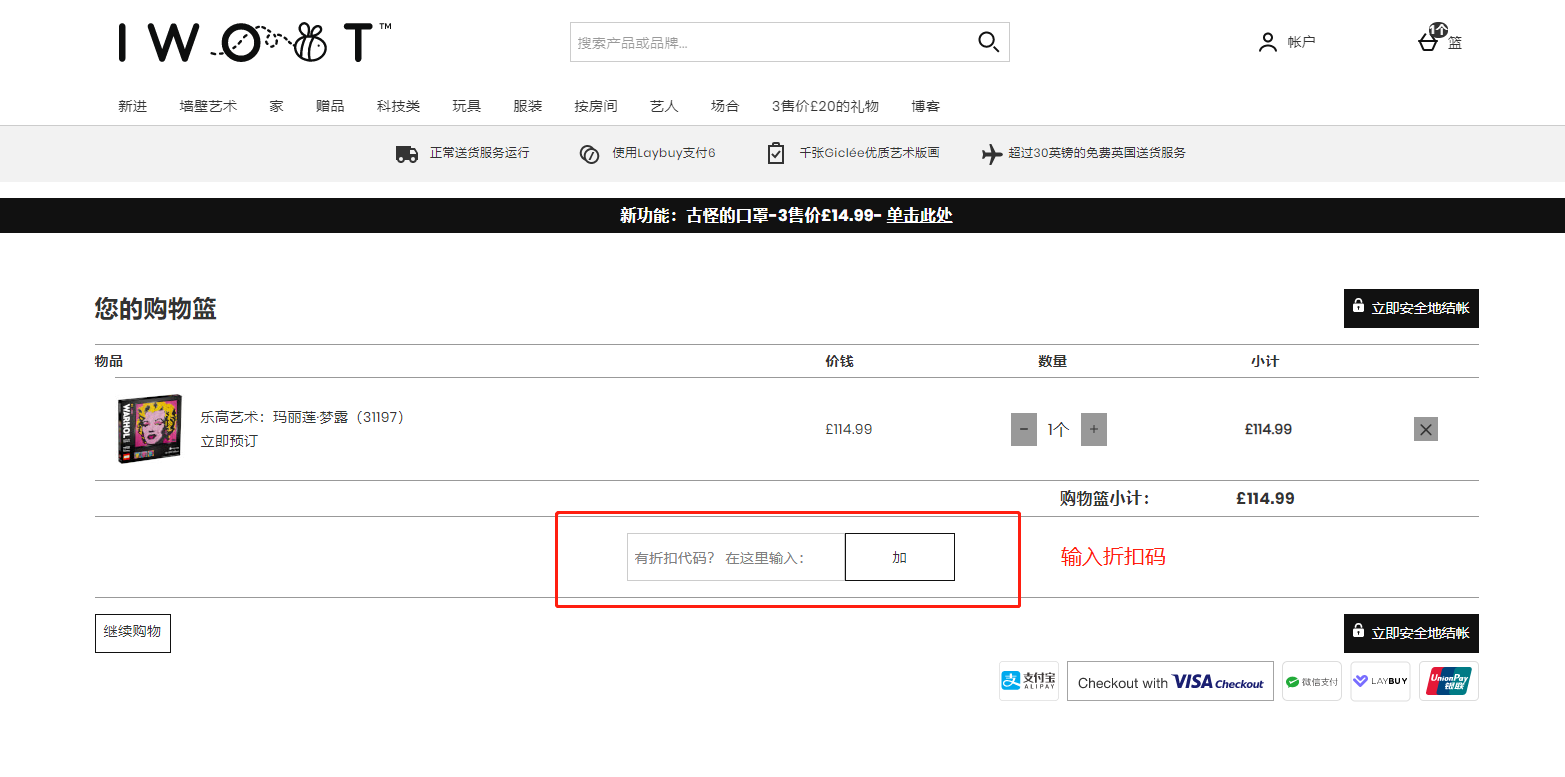The height and width of the screenshot is (777, 1565).
Task: Pick the UnionPay payment icon
Action: click(x=1448, y=681)
